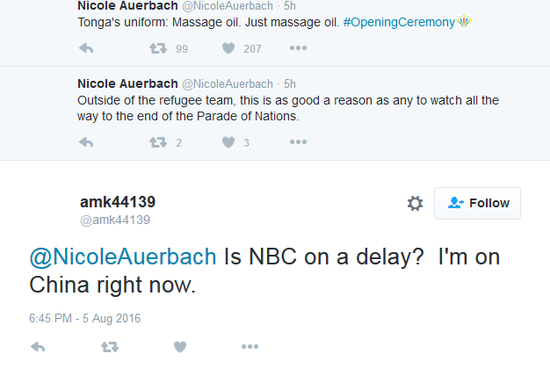
Task: Open the @NicoleAuerbach mention link
Action: (123, 257)
